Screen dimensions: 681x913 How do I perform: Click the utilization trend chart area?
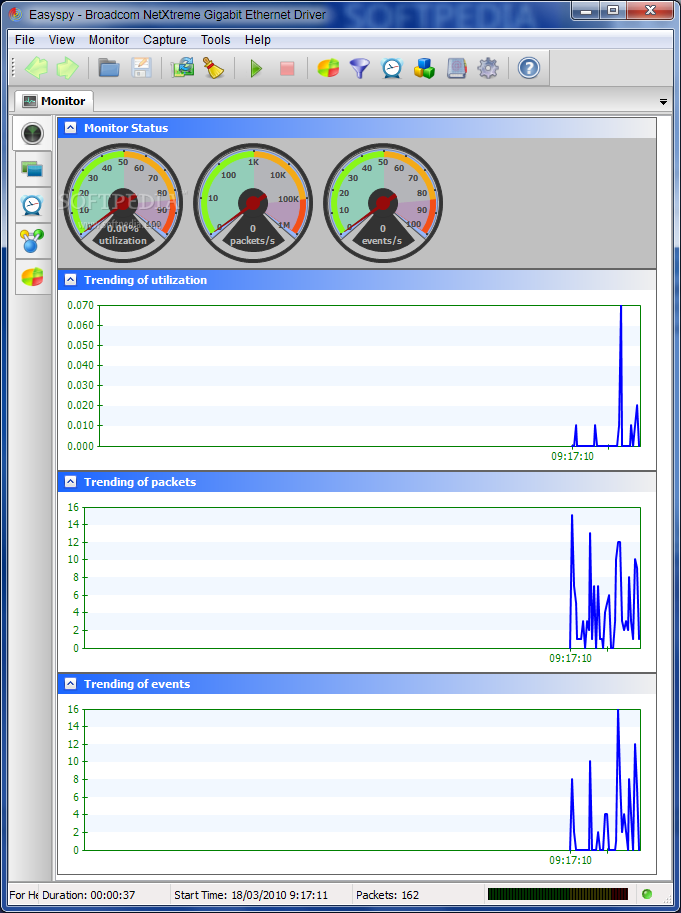(x=370, y=376)
